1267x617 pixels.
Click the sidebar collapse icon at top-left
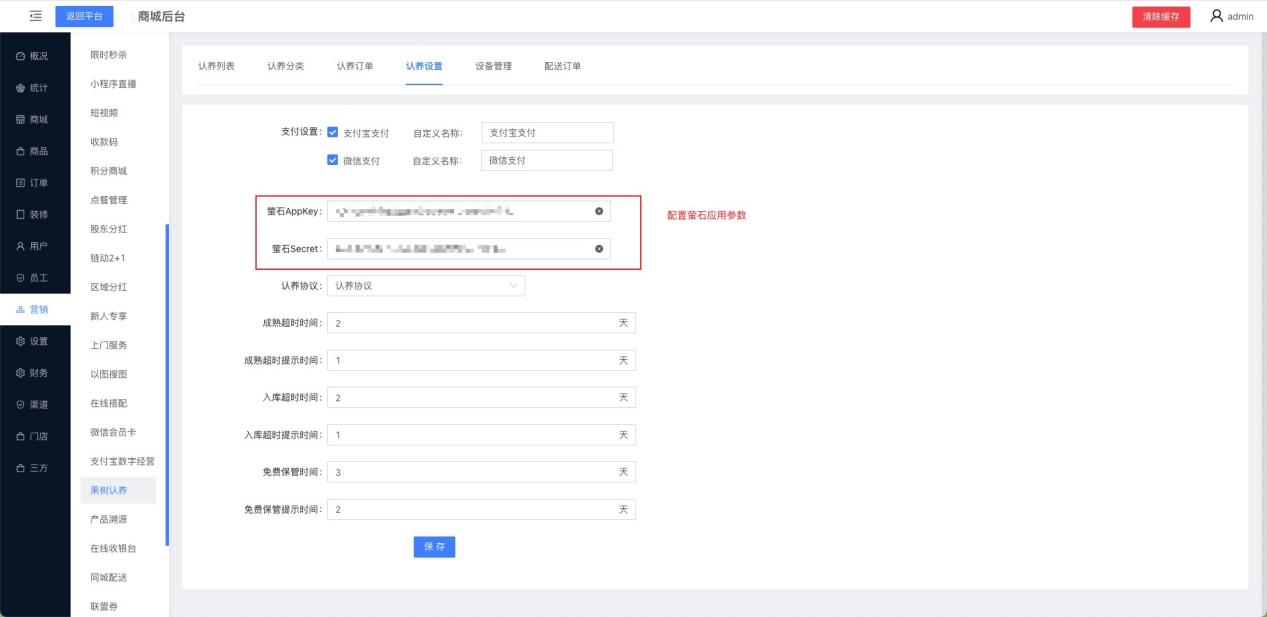pos(35,16)
